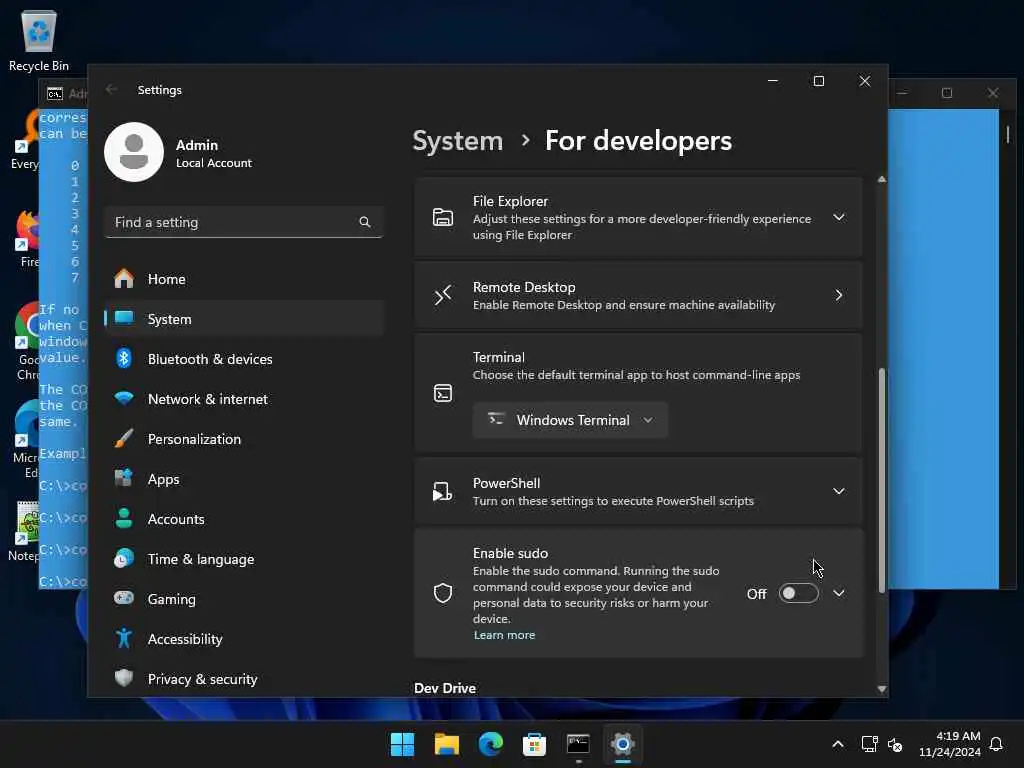Open Accessibility settings
Viewport: 1024px width, 768px height.
(244, 639)
